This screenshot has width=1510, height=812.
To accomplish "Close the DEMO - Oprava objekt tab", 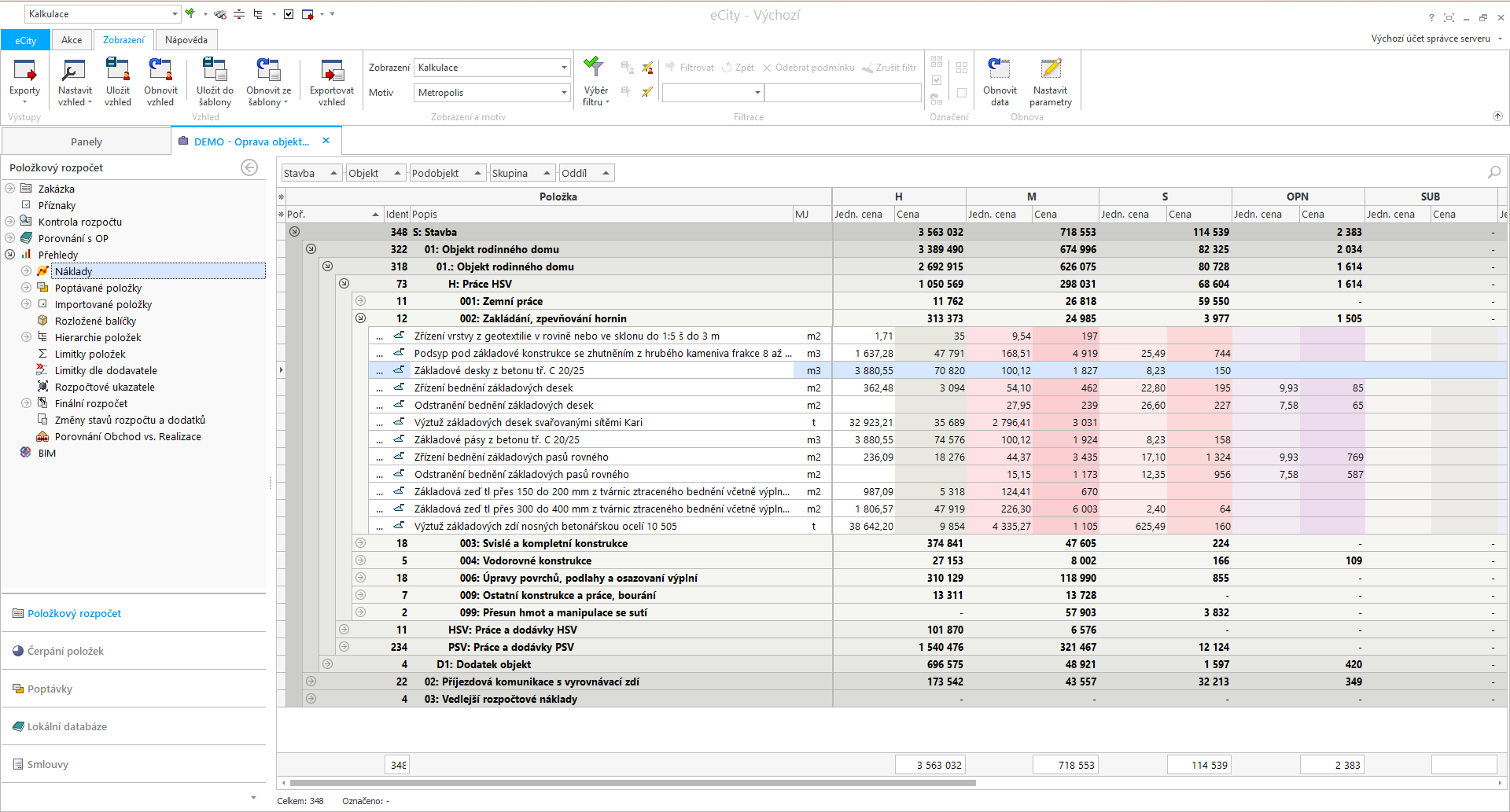I will tap(326, 141).
